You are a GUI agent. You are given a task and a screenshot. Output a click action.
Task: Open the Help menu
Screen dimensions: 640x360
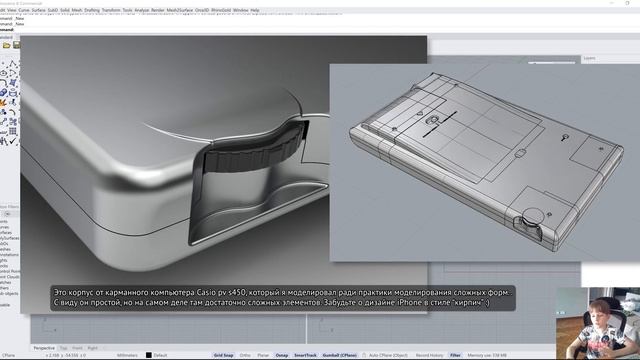[255, 10]
